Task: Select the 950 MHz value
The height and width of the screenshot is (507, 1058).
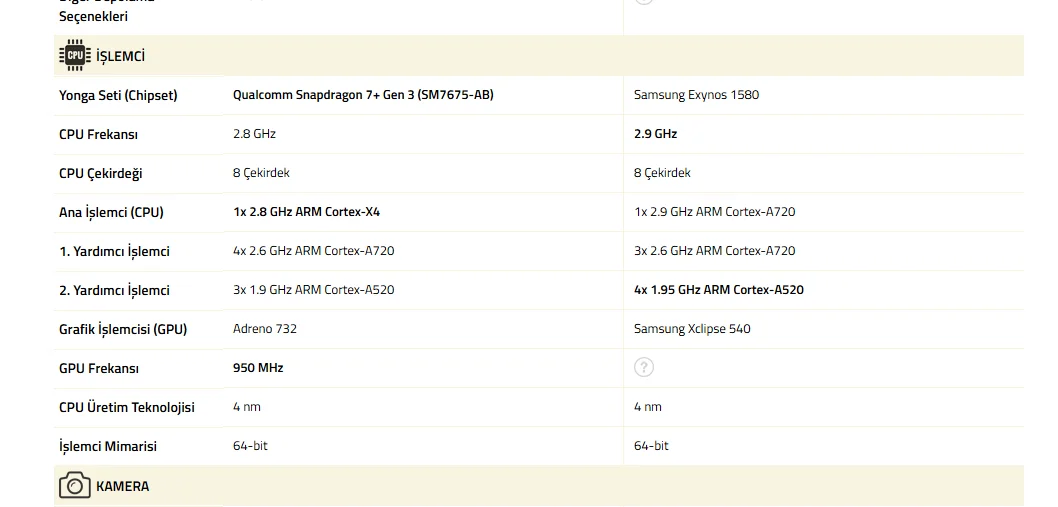Action: 258,368
